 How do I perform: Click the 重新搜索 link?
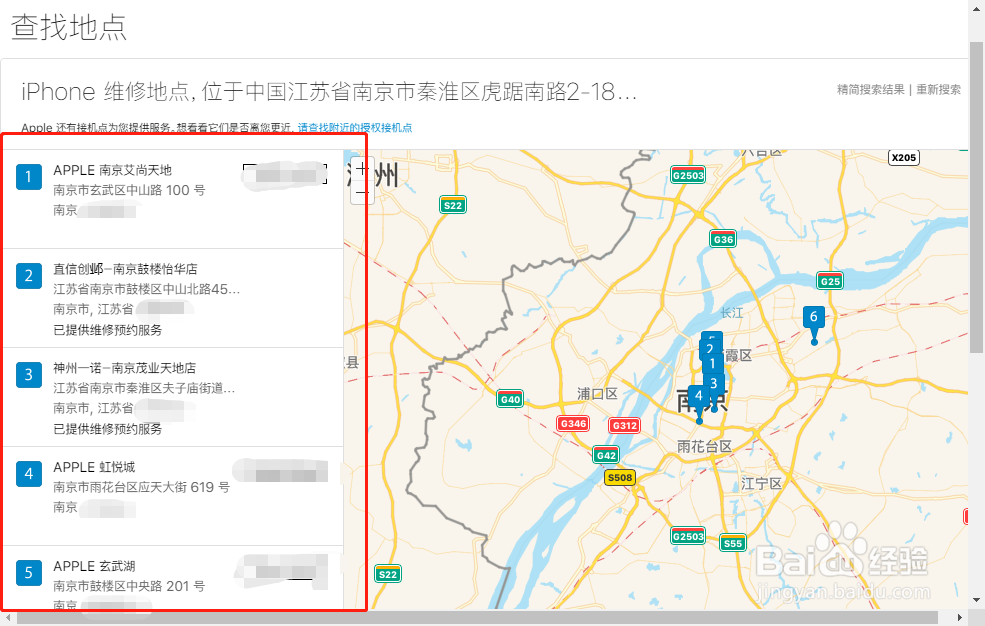click(939, 89)
